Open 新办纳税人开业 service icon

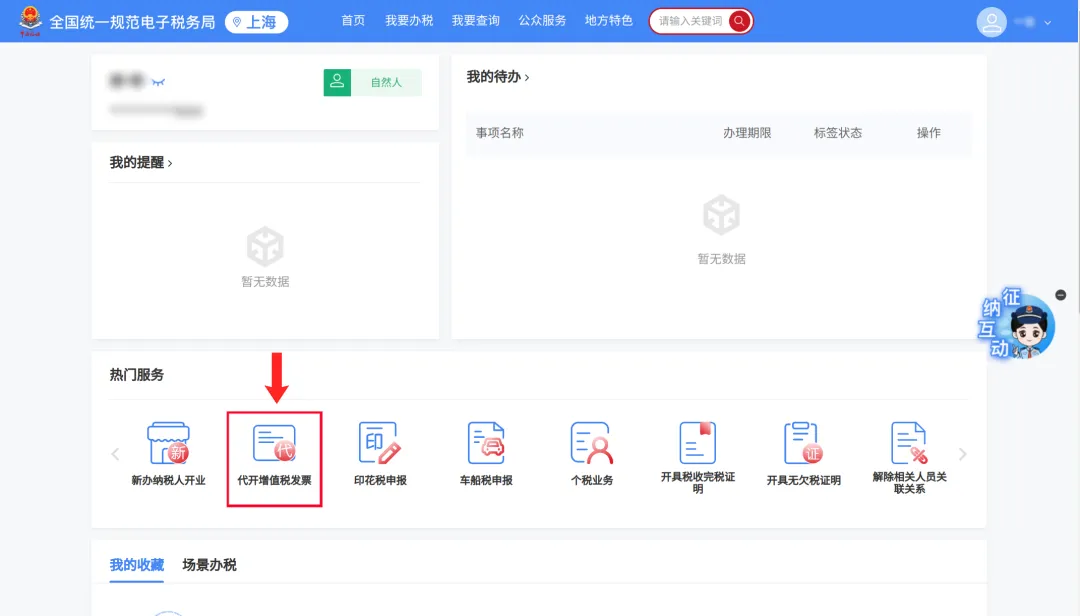[x=169, y=443]
